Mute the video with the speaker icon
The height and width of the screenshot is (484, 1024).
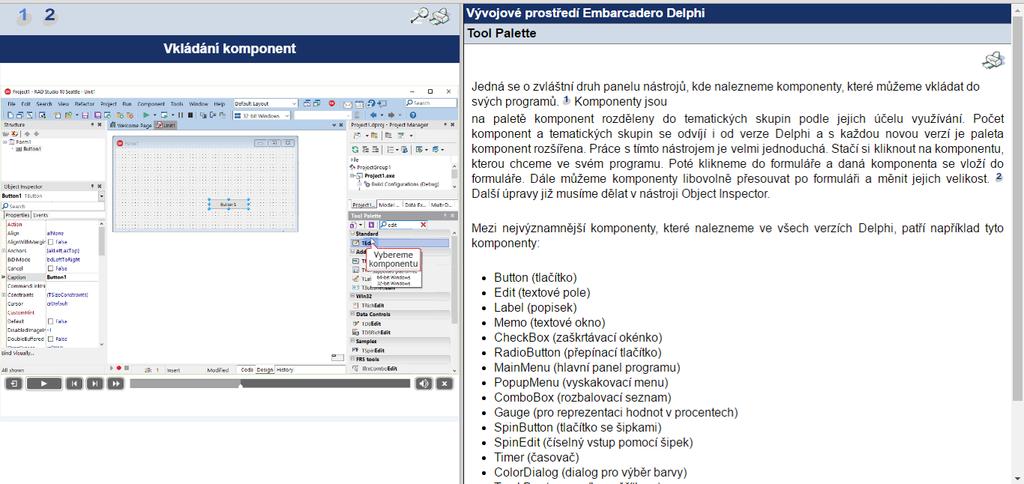424,383
